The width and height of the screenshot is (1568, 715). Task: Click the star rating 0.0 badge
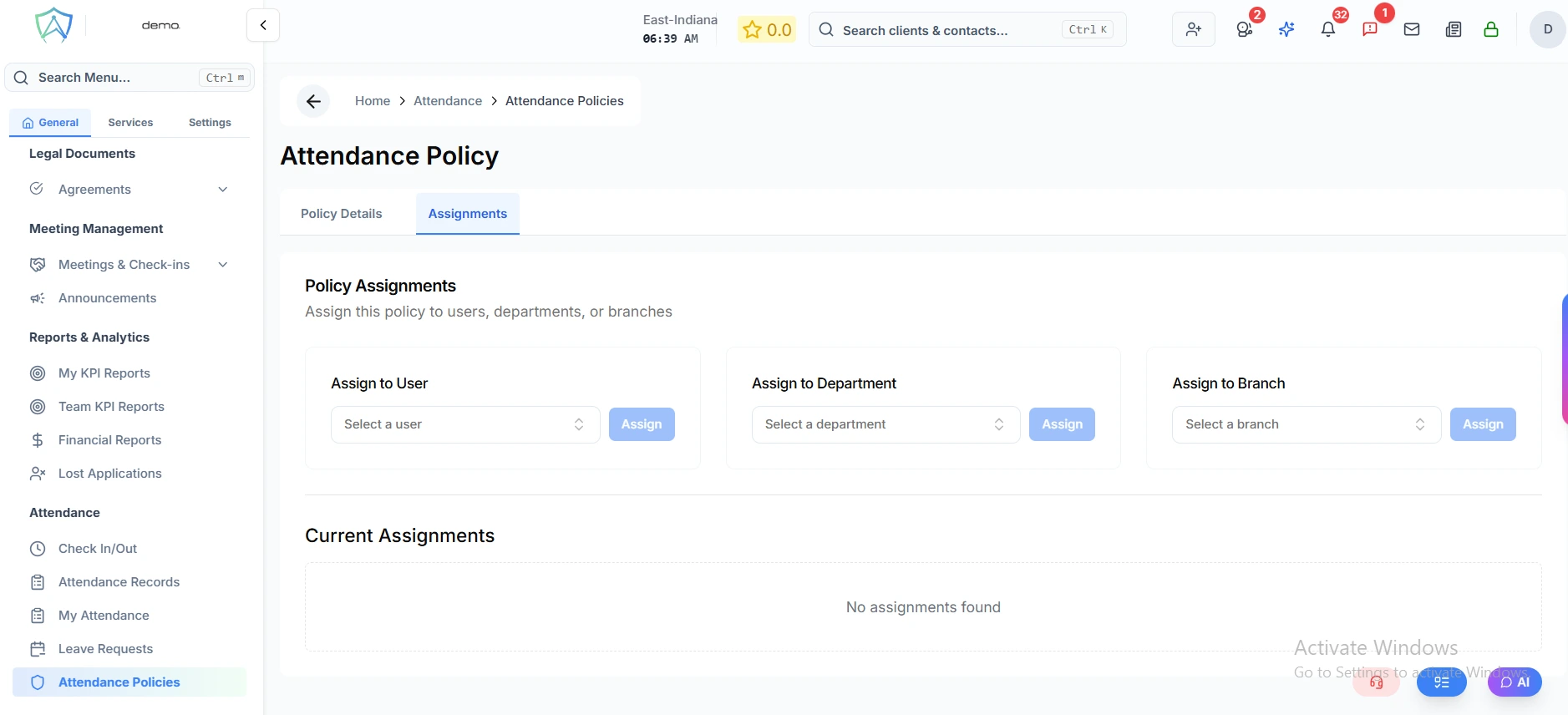(x=767, y=30)
